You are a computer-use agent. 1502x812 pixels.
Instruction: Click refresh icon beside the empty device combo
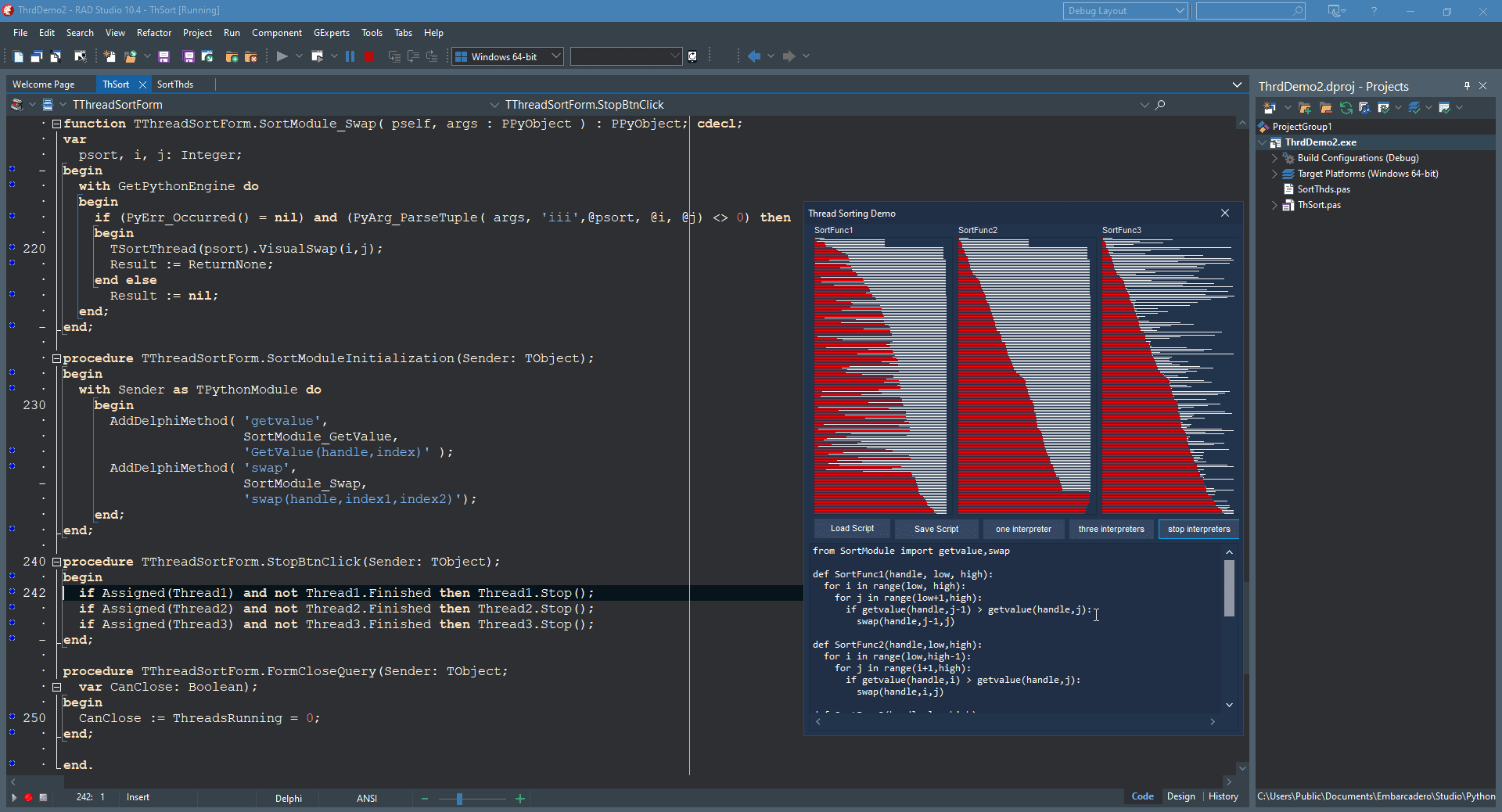point(692,56)
